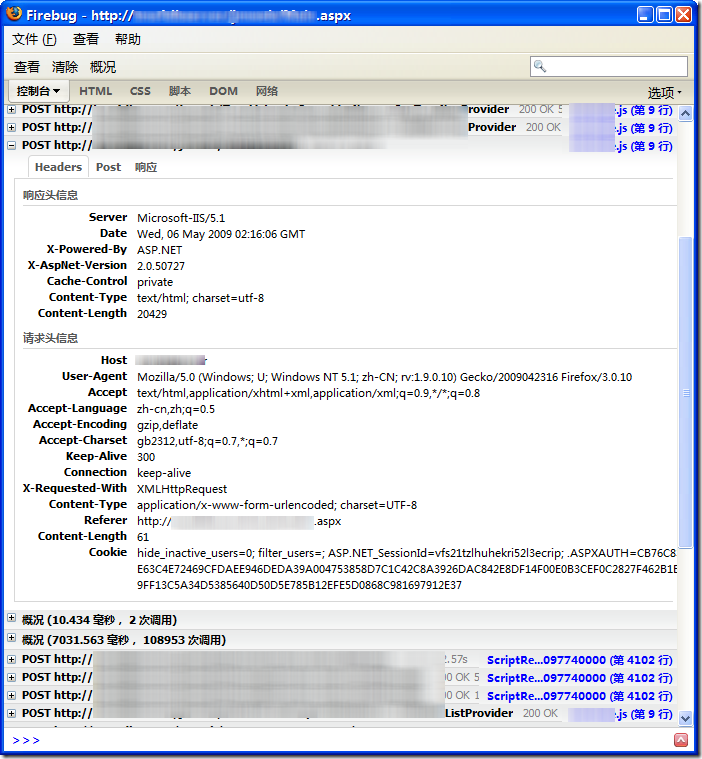Switch to the DOM panel tab
Screen dimensions: 702x759
(223, 91)
